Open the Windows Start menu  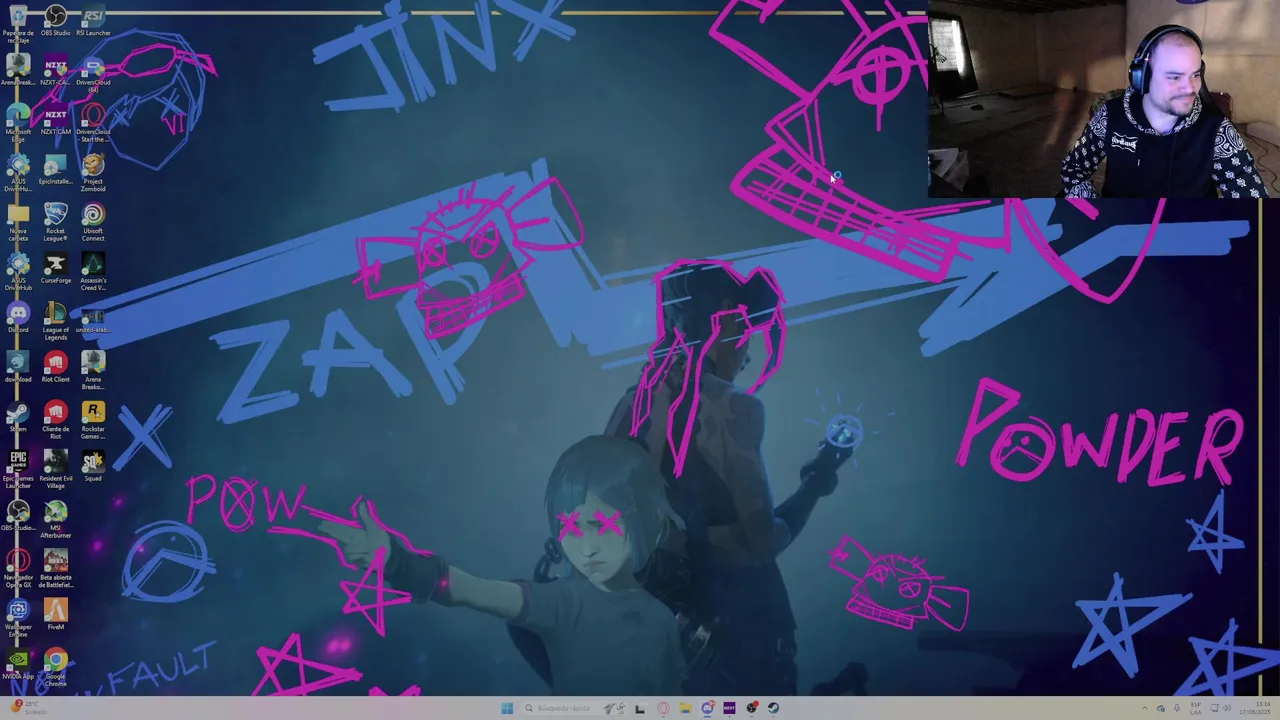tap(507, 708)
